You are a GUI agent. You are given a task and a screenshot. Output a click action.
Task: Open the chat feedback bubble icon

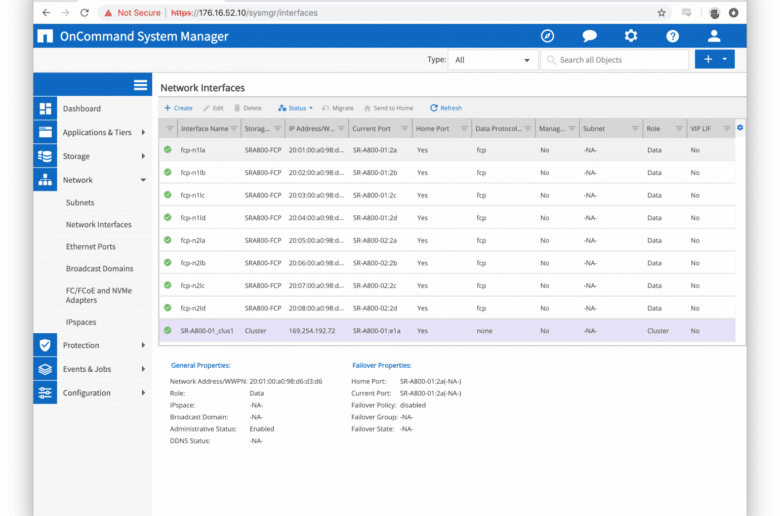[x=589, y=36]
